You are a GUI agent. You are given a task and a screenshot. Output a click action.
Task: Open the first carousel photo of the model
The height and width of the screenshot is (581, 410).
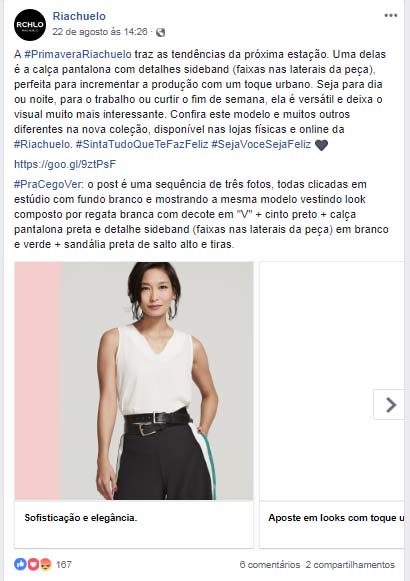tap(134, 381)
